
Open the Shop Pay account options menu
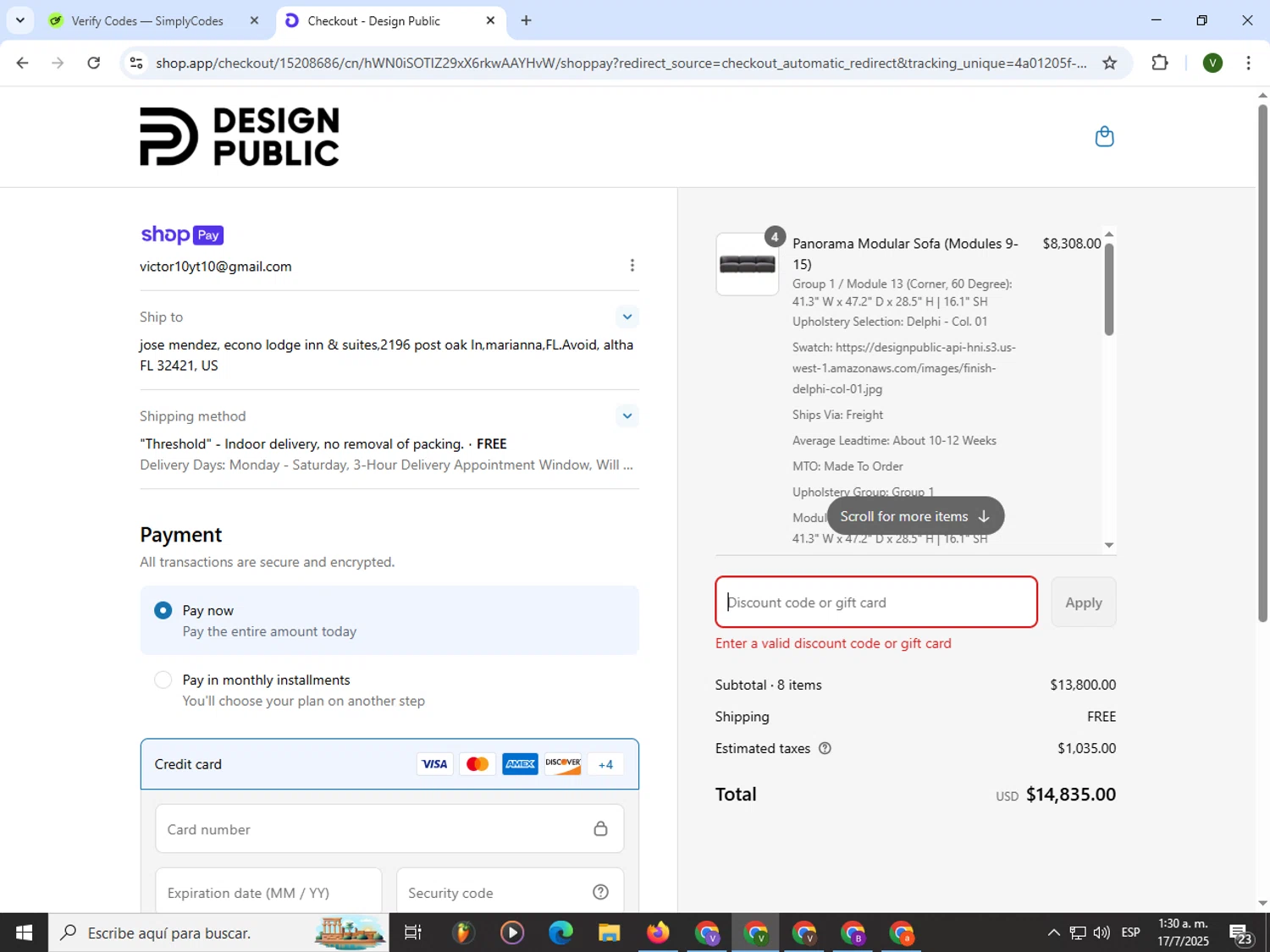[632, 266]
